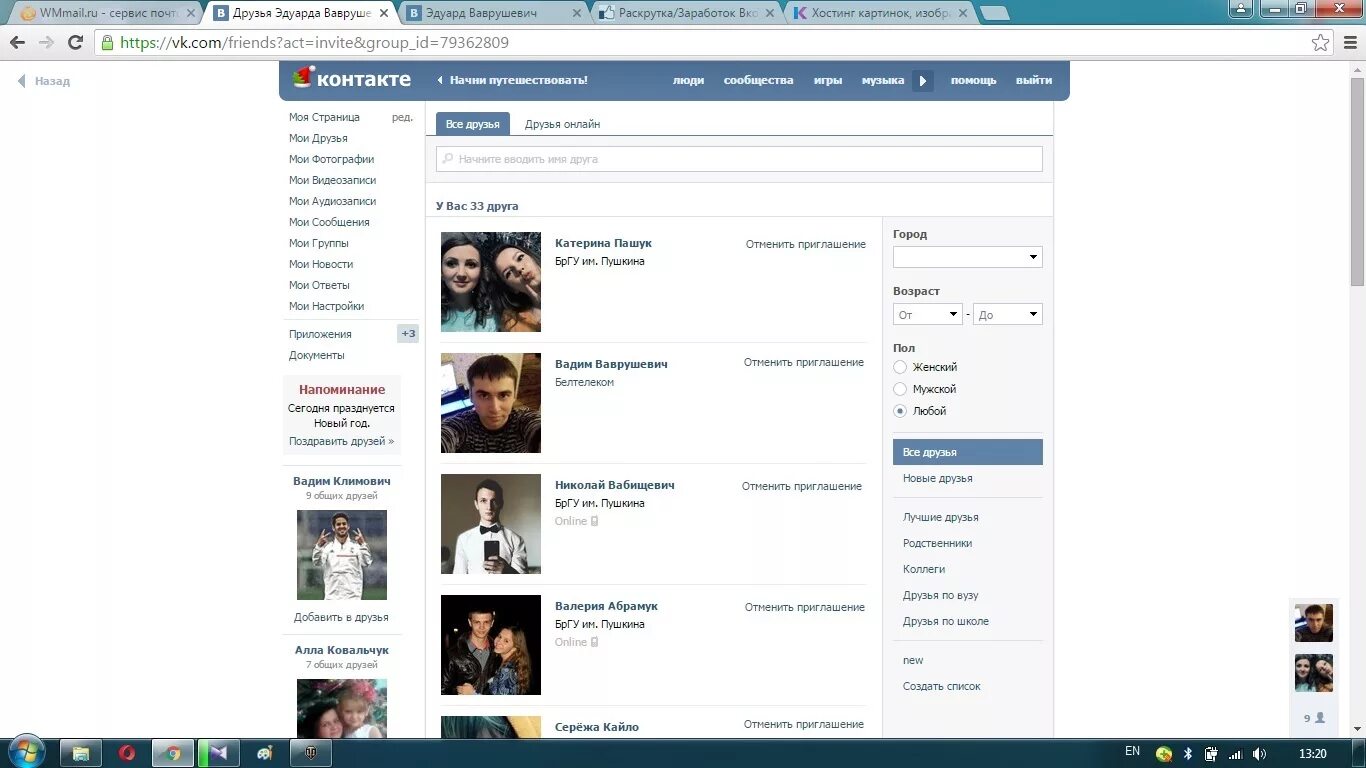Close the Друзья Эдуарда tab

pos(384,14)
